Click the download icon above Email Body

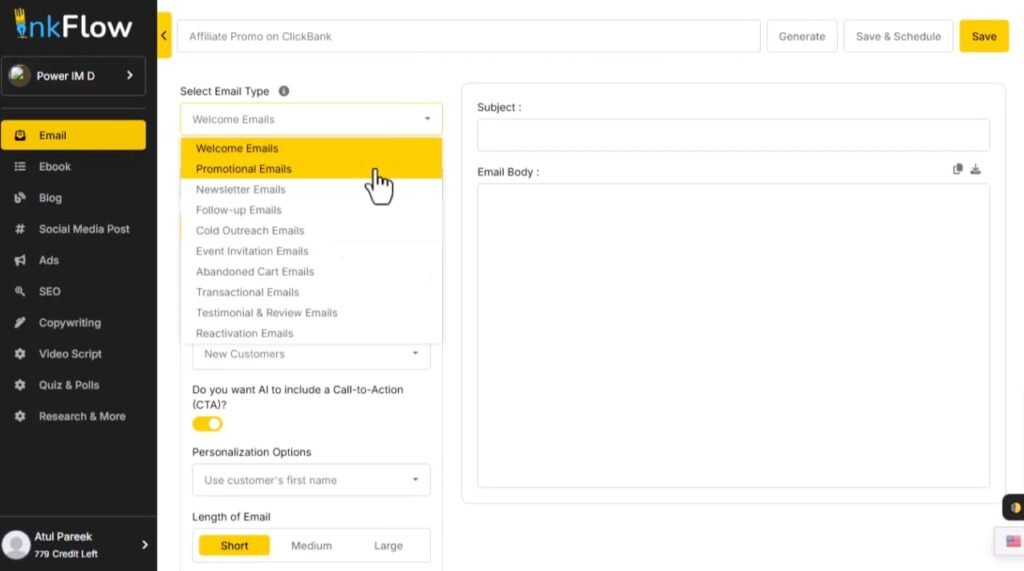[x=976, y=170]
